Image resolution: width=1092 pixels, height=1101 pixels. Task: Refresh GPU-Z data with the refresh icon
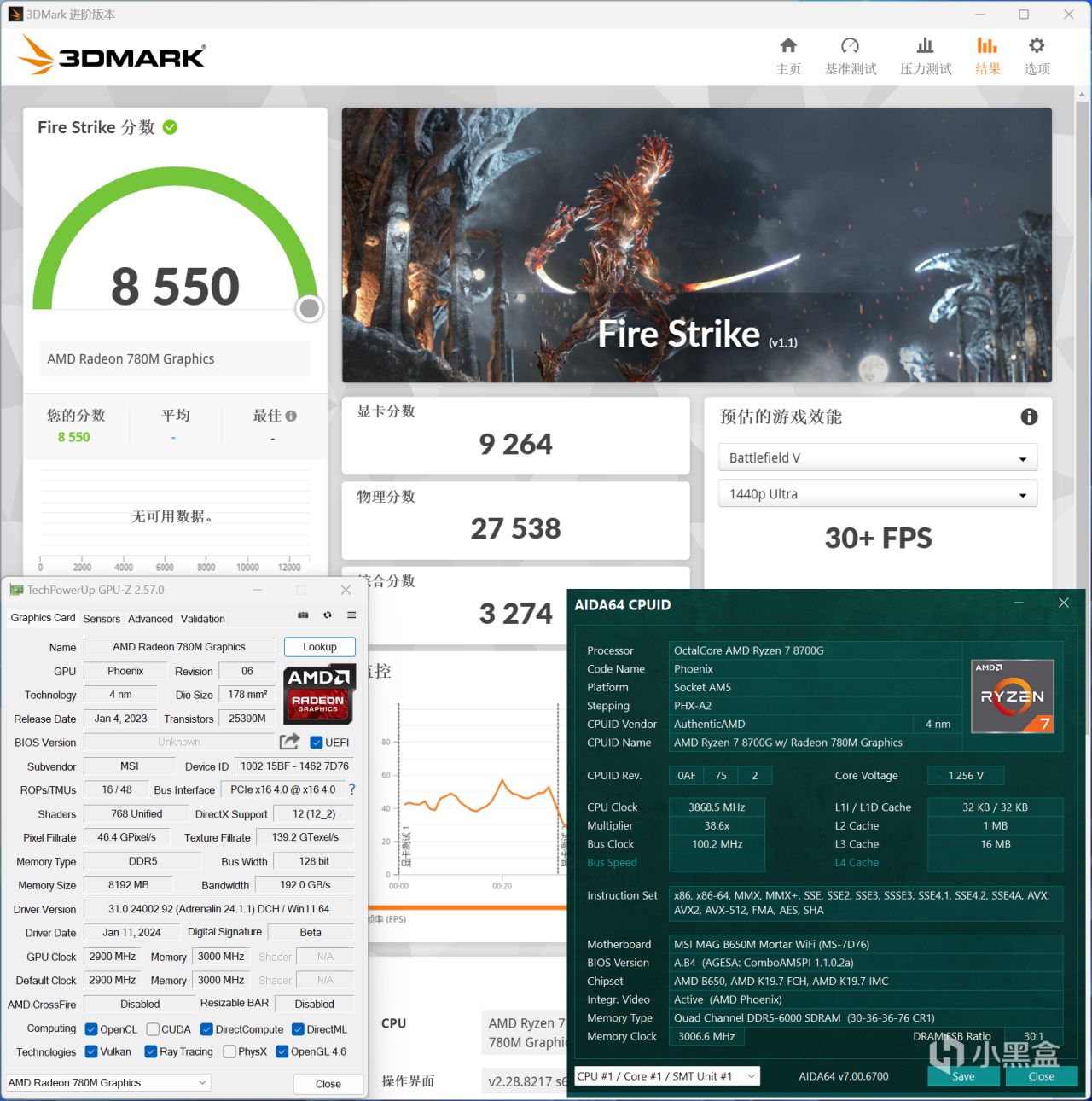pyautogui.click(x=328, y=615)
